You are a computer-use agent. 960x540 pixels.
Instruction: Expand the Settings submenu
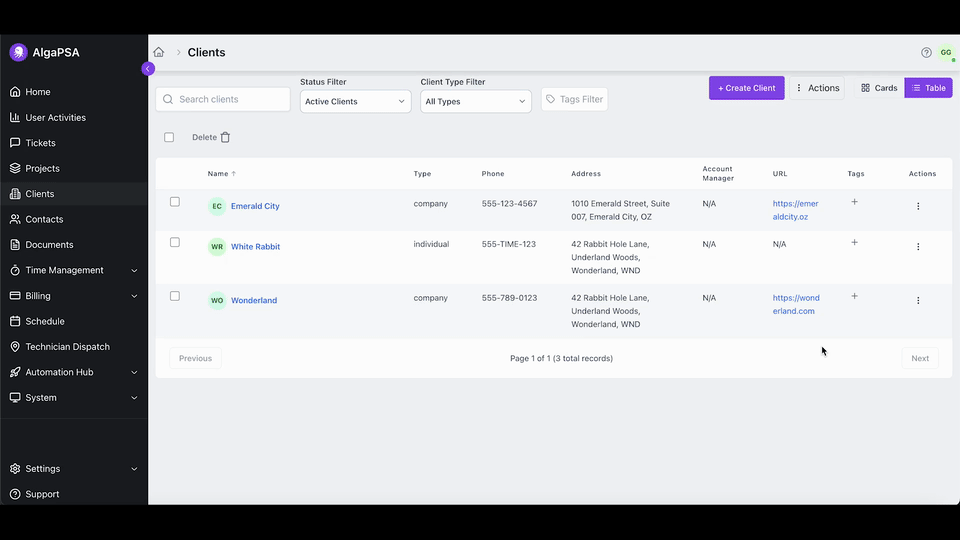(x=134, y=469)
